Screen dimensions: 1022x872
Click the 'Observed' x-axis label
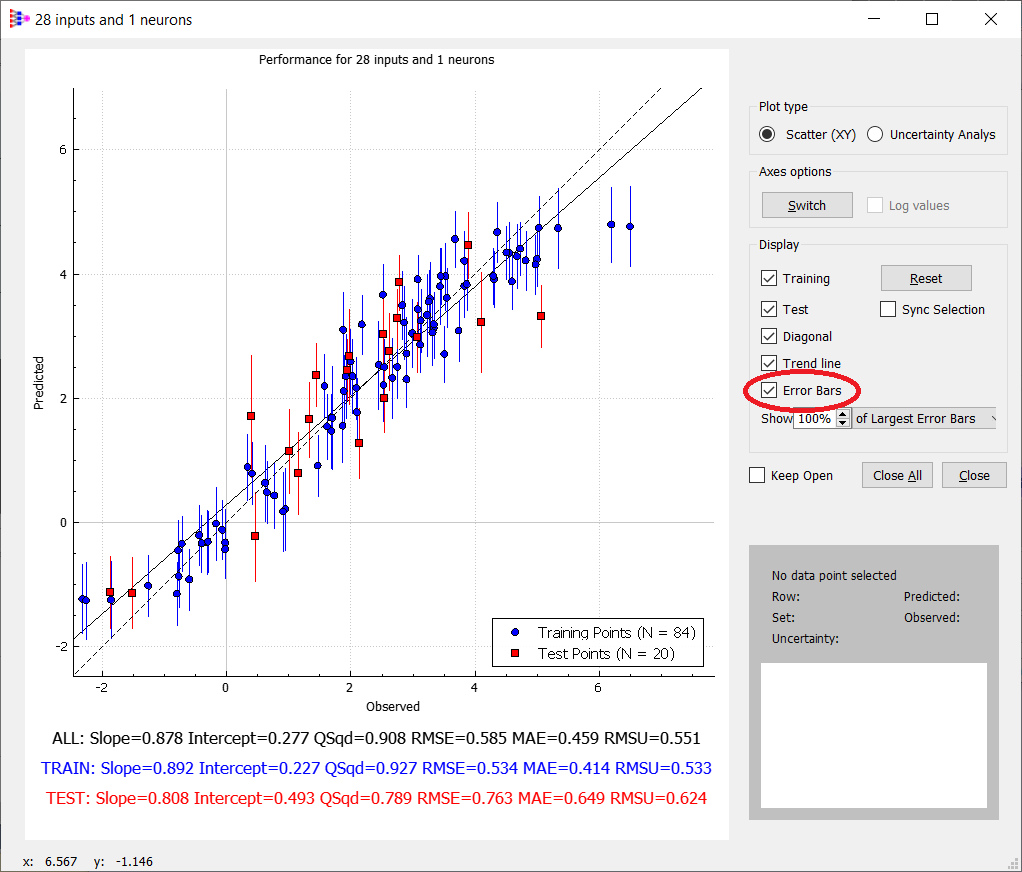[x=393, y=706]
